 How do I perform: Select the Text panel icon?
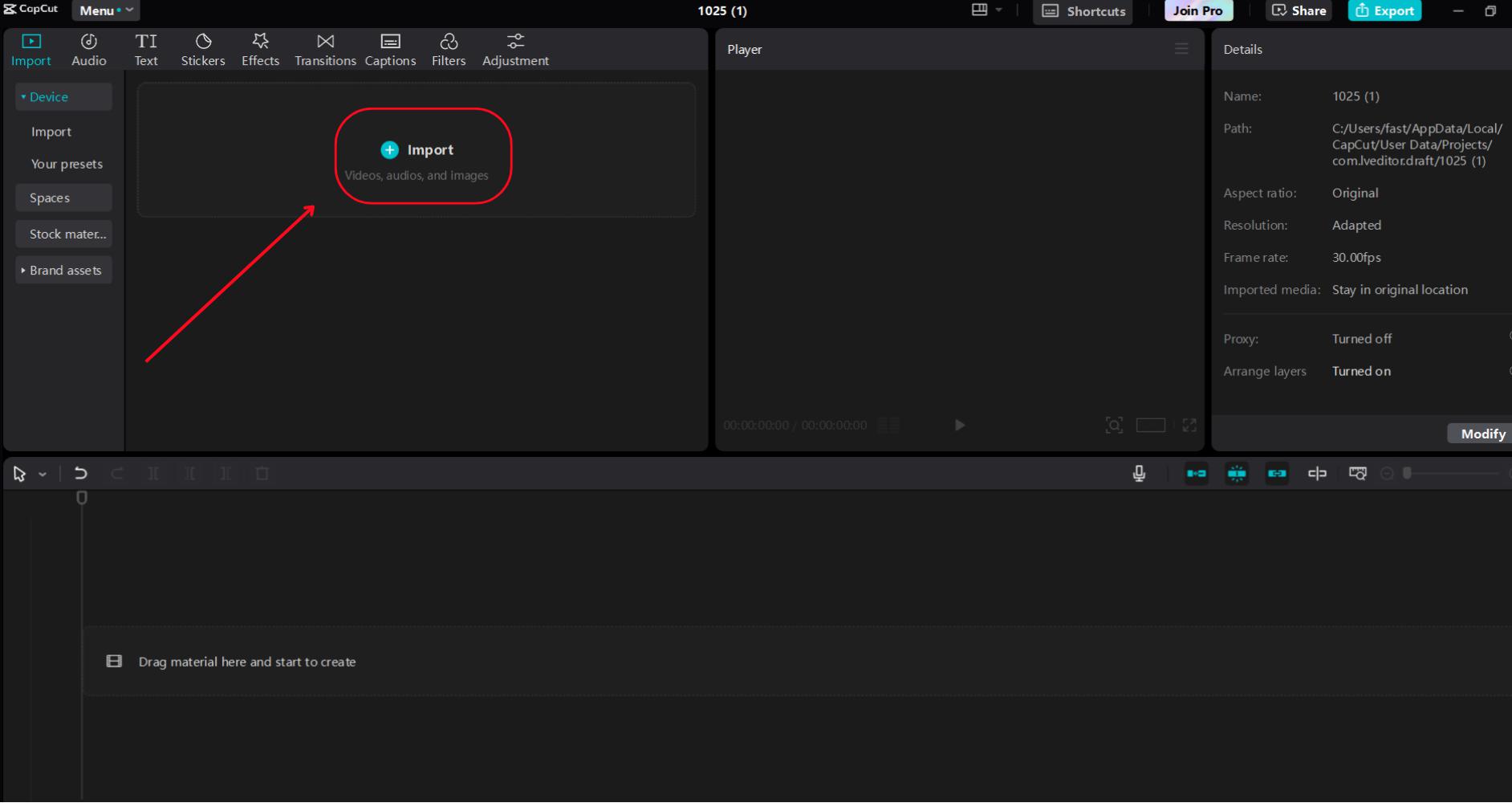pos(147,48)
